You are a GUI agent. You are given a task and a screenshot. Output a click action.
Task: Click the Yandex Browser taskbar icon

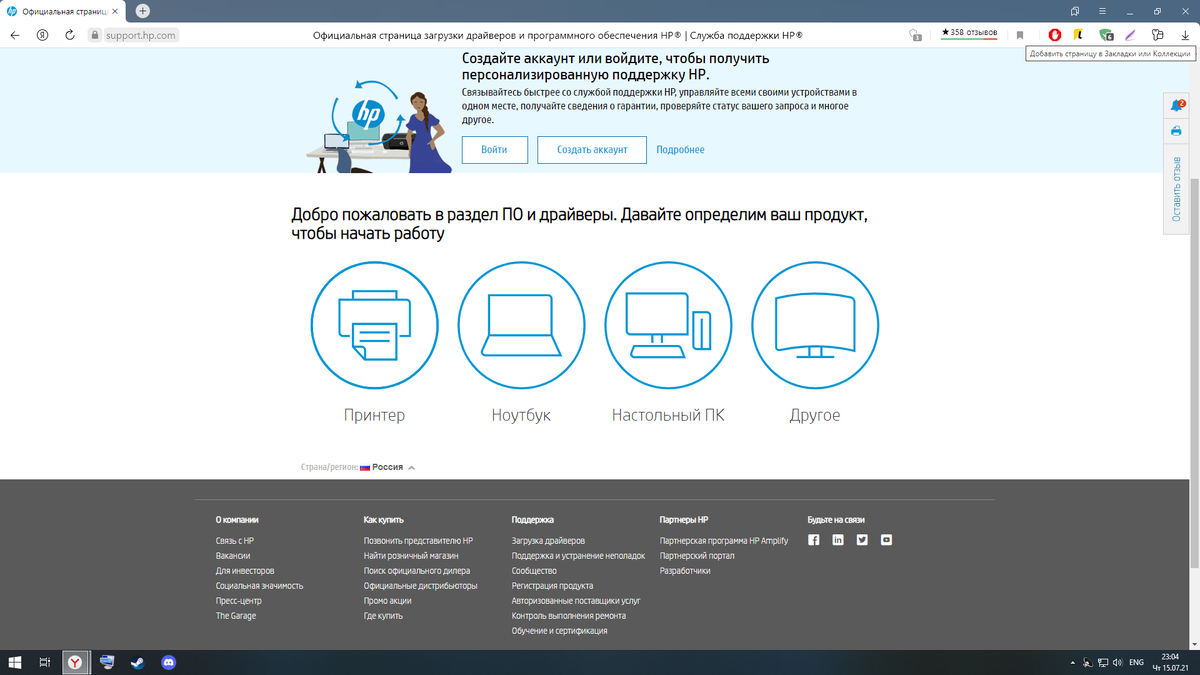pyautogui.click(x=76, y=662)
